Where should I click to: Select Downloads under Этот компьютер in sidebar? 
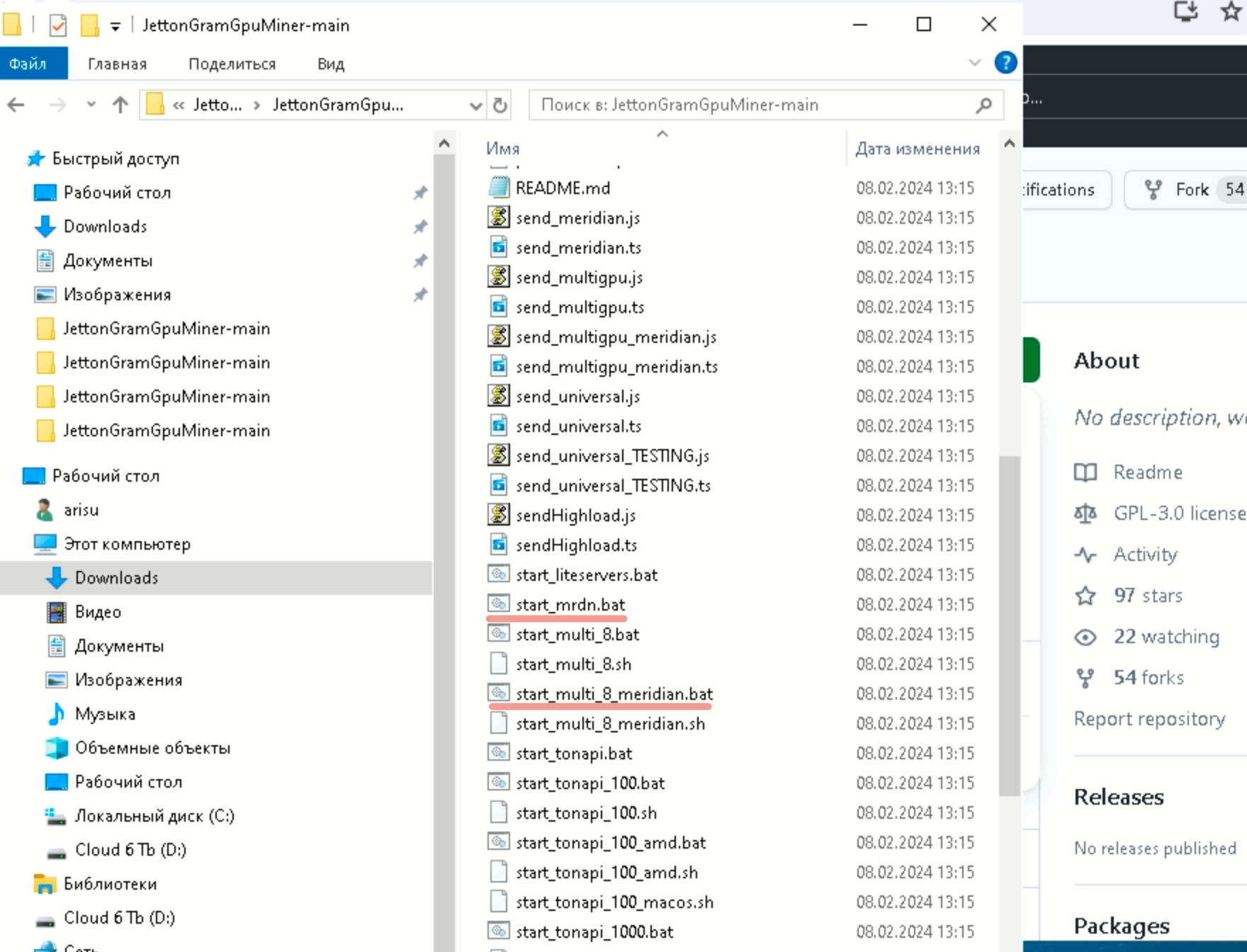117,578
